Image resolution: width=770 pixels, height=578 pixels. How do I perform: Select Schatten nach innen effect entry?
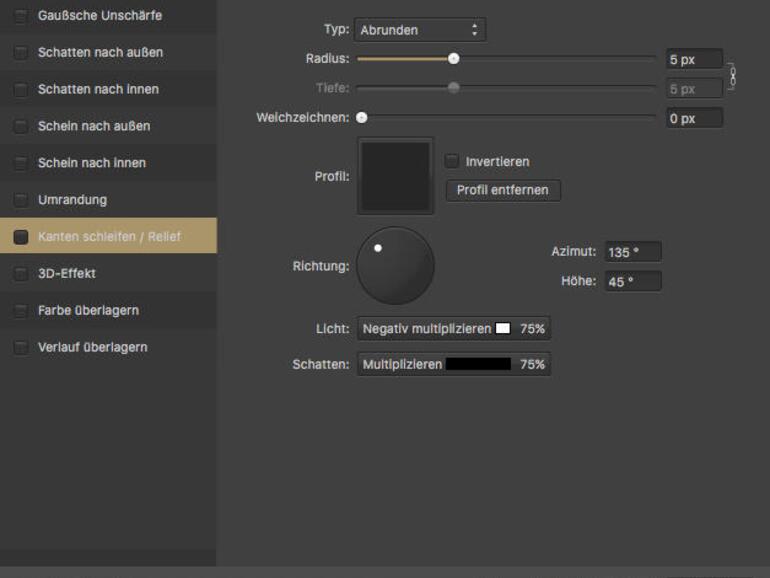108,89
